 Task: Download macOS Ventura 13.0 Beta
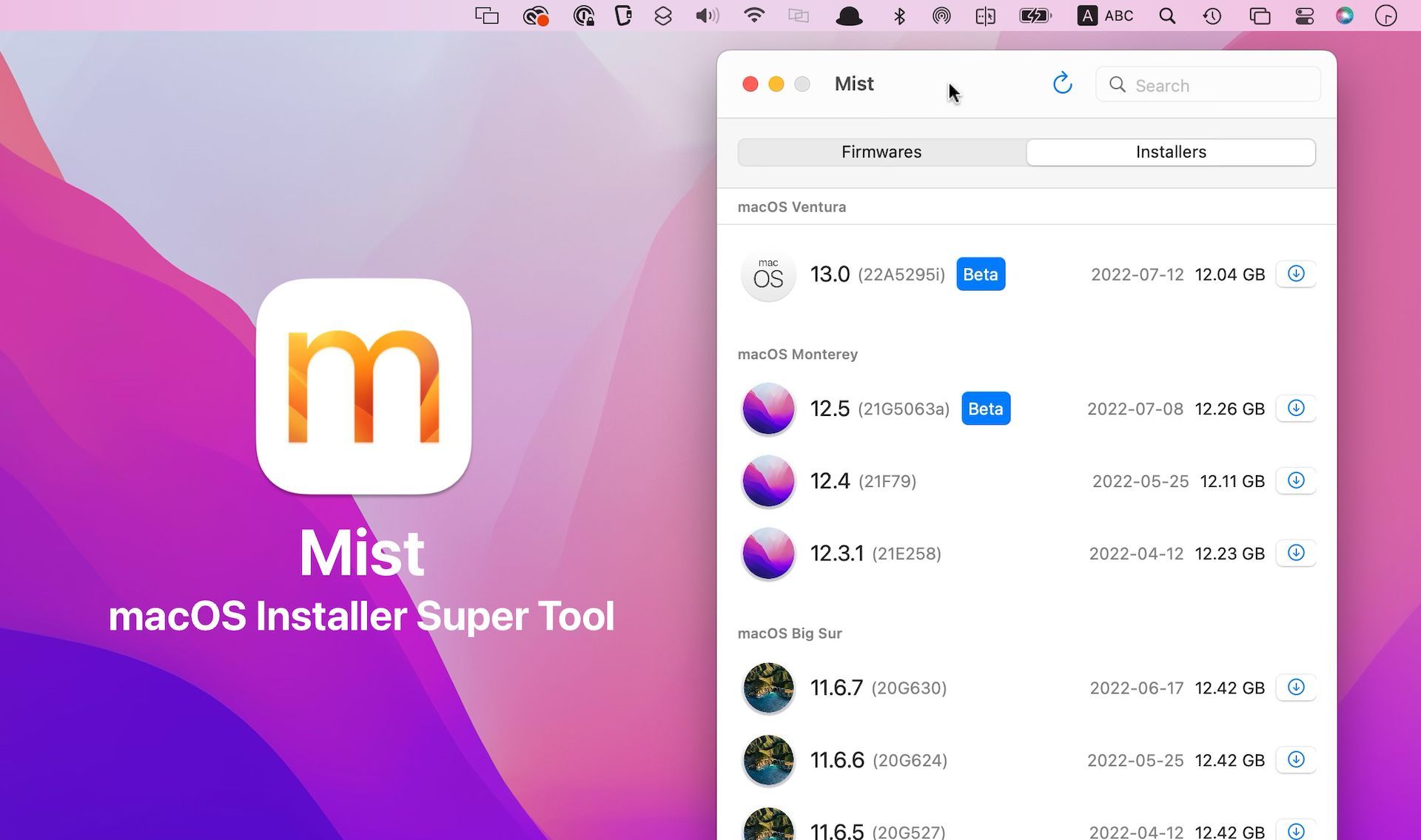[1296, 273]
